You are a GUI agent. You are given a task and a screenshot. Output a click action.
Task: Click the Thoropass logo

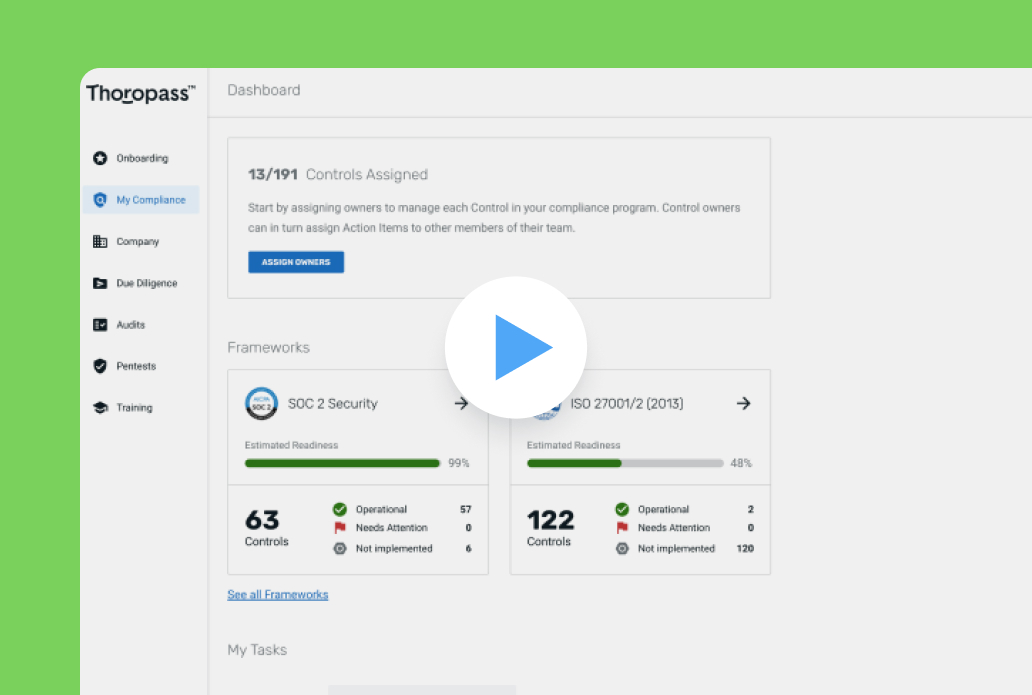pyautogui.click(x=141, y=93)
